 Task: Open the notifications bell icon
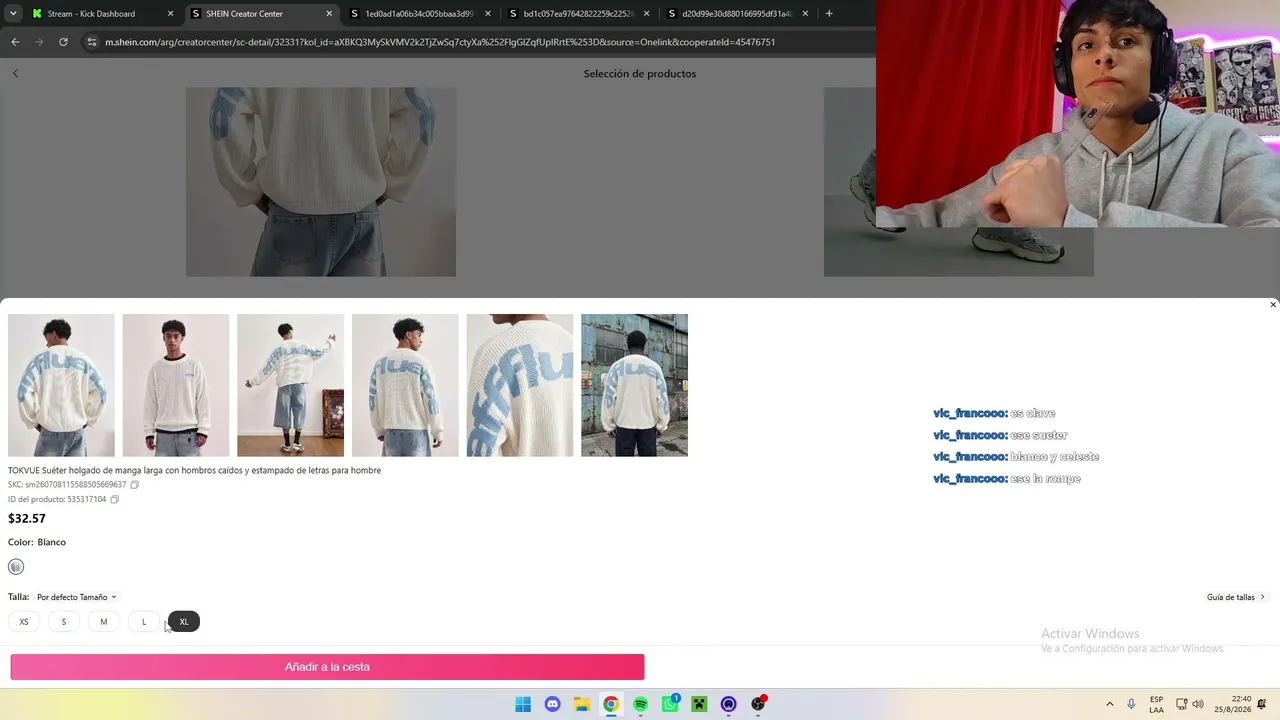[1262, 704]
